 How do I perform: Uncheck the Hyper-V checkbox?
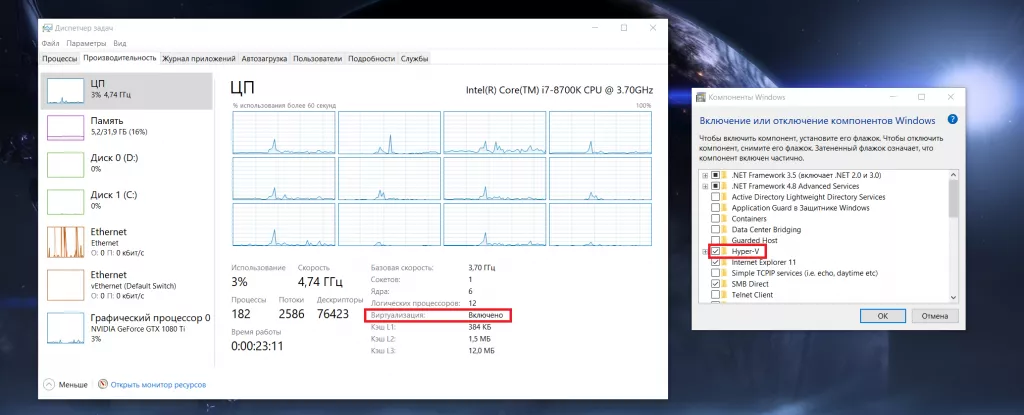tap(716, 252)
